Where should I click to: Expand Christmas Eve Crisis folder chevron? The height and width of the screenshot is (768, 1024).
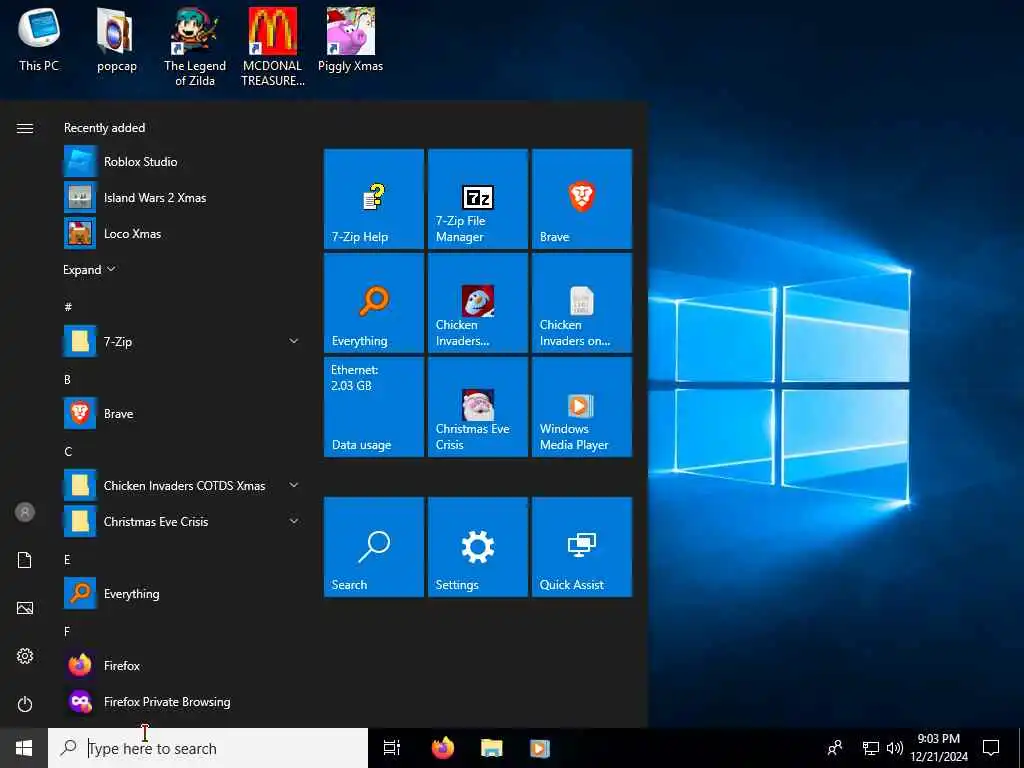pos(294,521)
